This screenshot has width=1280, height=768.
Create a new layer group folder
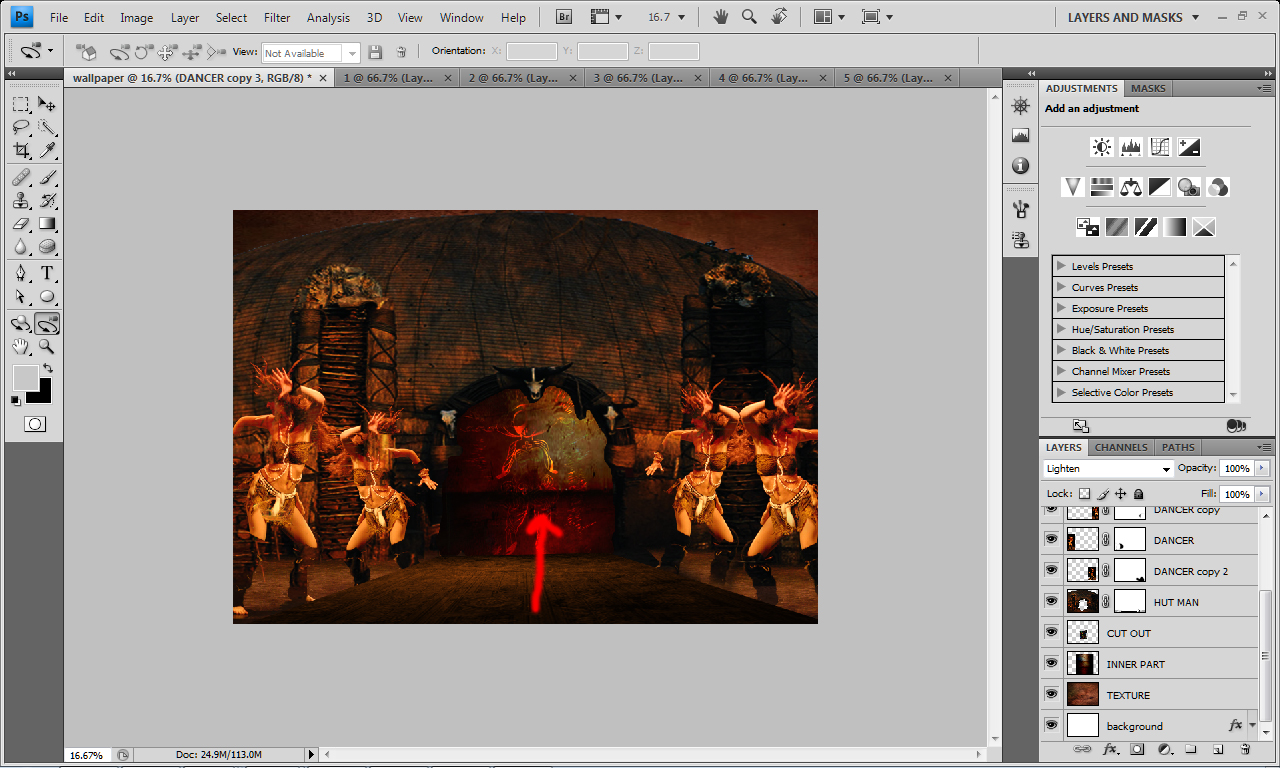click(x=1191, y=749)
